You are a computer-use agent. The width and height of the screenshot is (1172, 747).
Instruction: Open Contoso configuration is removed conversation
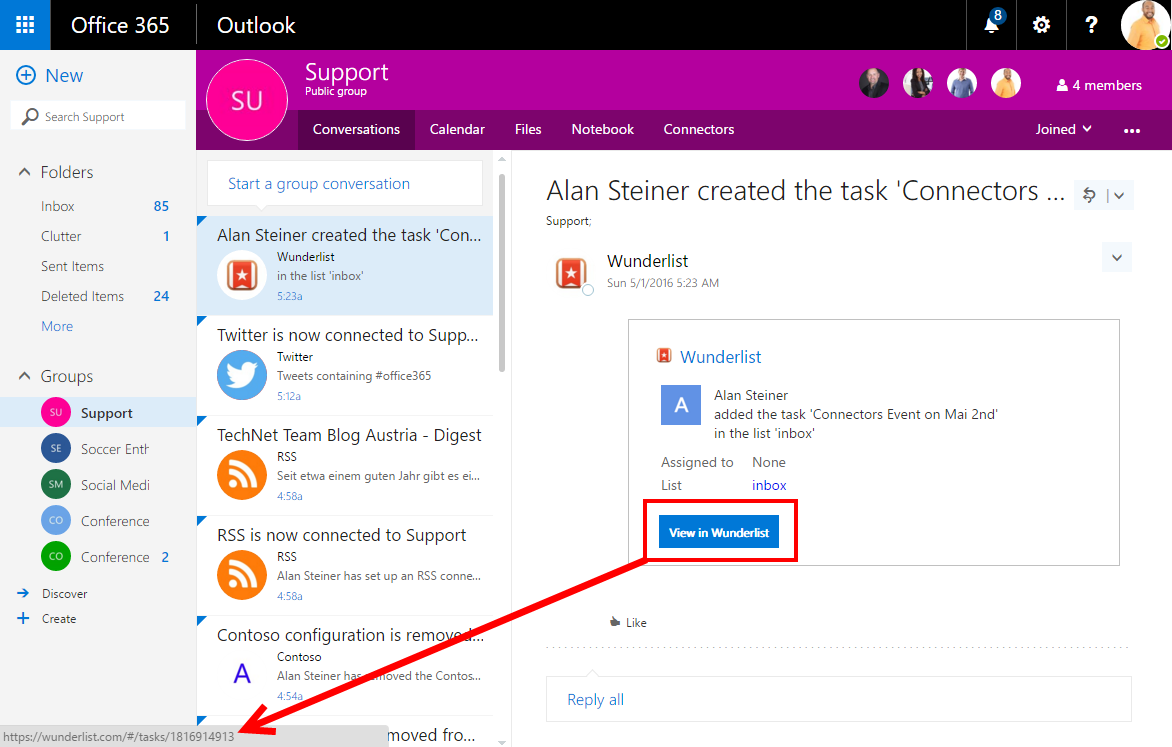coord(345,665)
